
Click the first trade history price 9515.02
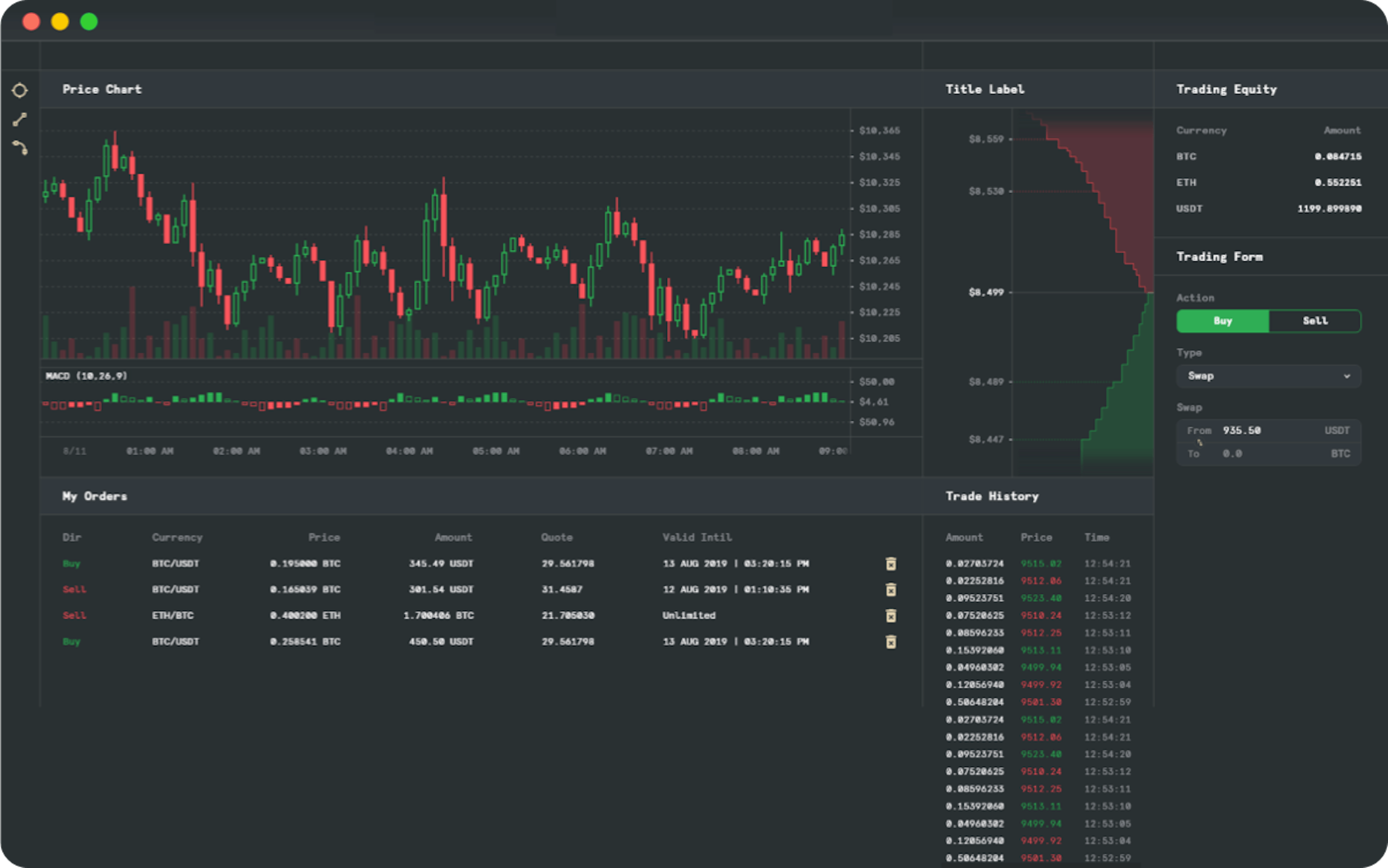1041,564
